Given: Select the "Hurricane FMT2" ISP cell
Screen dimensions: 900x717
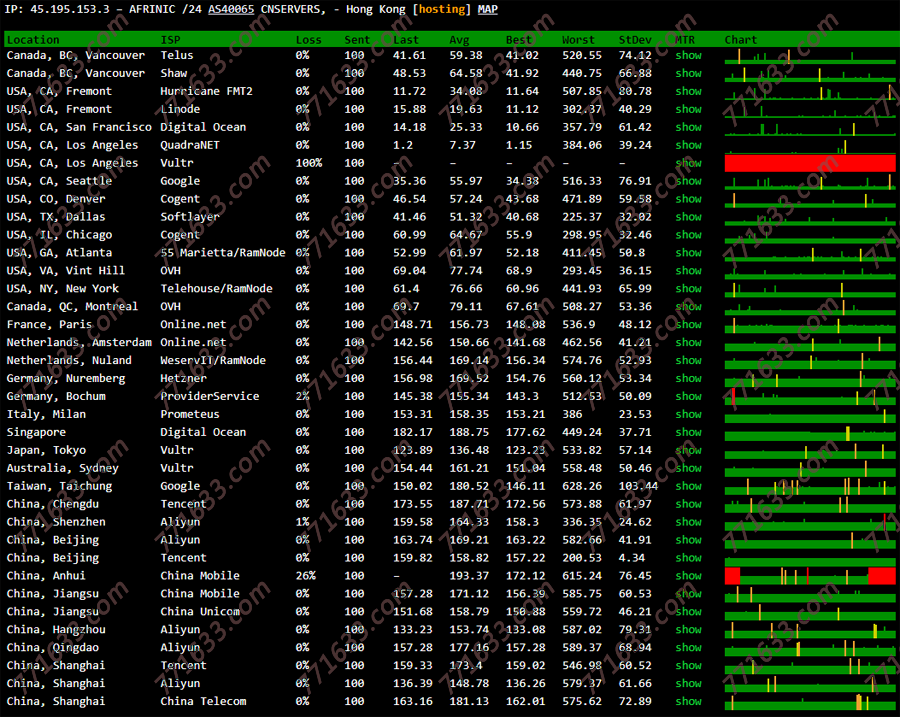Looking at the screenshot, I should pyautogui.click(x=206, y=91).
